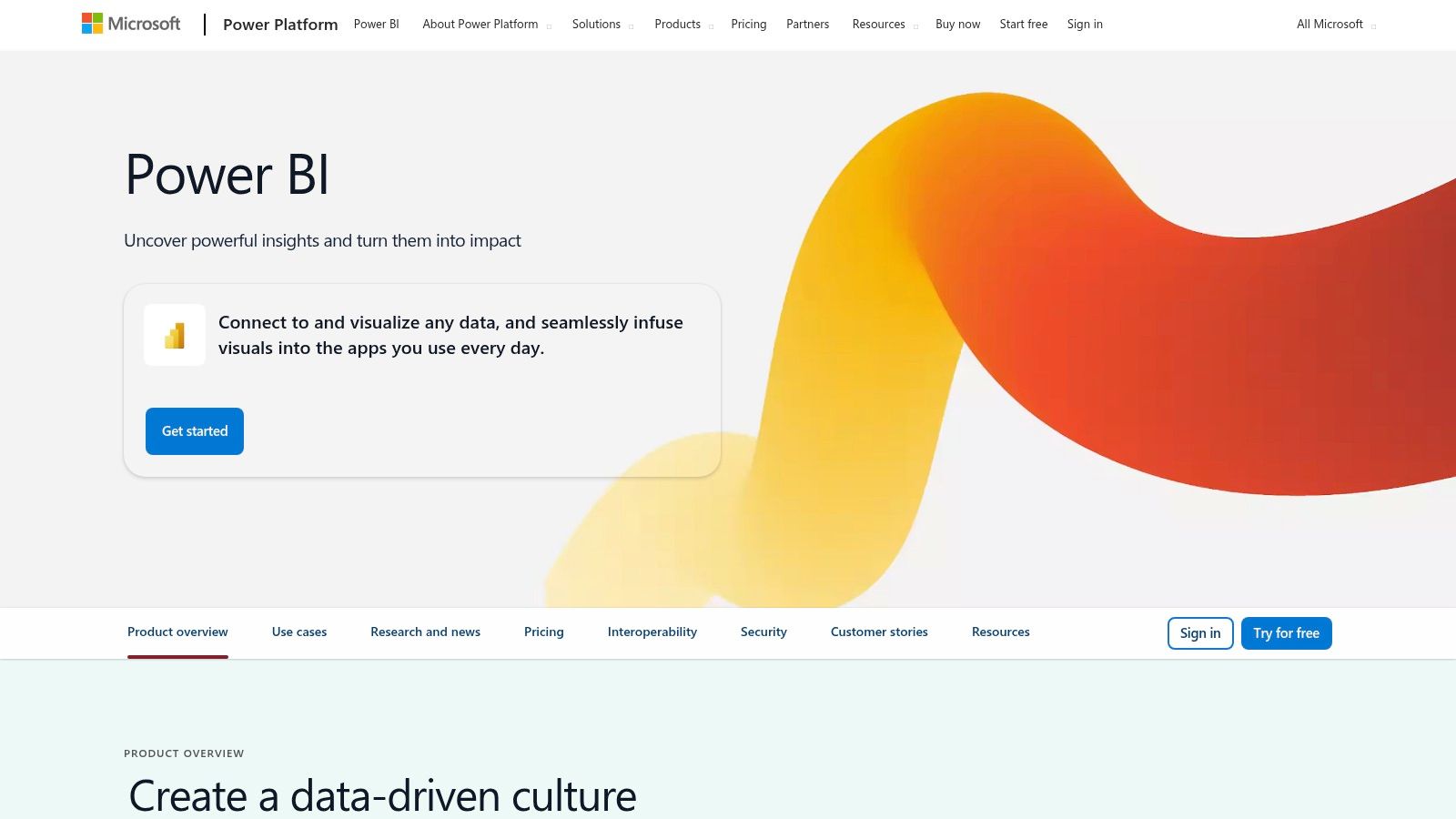Open the Security section tab

763,632
